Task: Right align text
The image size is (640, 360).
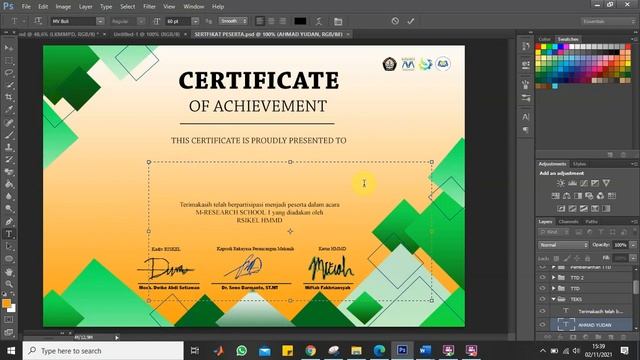Action: pos(282,21)
